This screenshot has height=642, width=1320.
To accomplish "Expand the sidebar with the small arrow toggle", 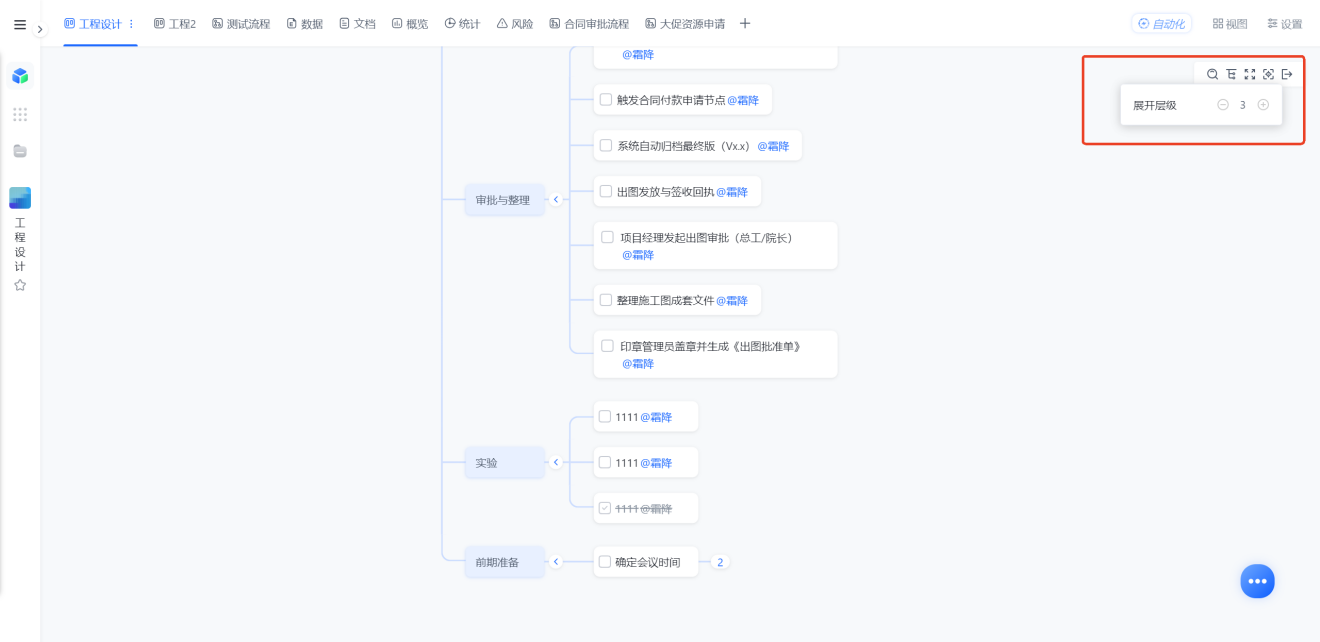I will [40, 30].
